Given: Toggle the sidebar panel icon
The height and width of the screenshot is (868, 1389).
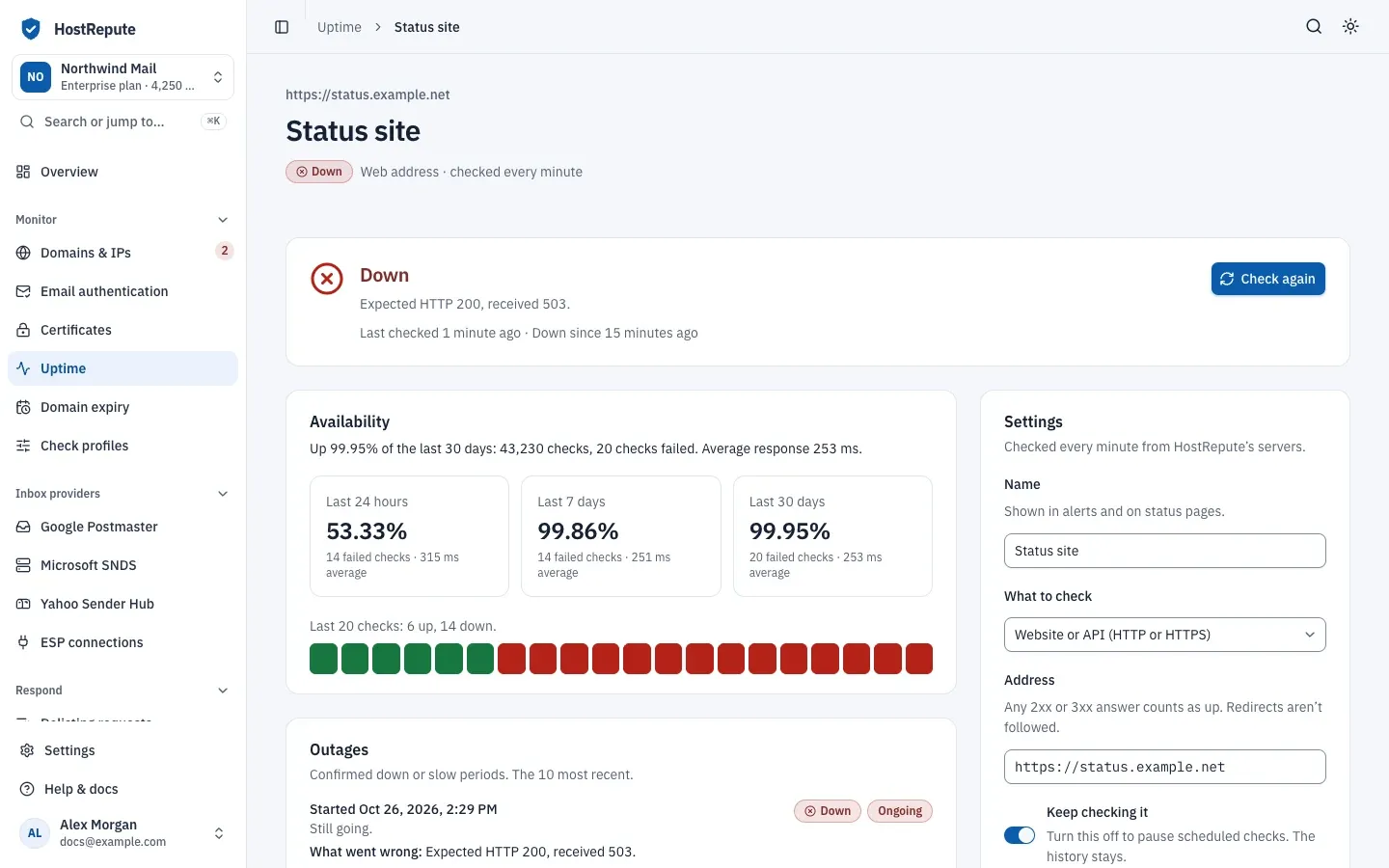Looking at the screenshot, I should [x=282, y=27].
